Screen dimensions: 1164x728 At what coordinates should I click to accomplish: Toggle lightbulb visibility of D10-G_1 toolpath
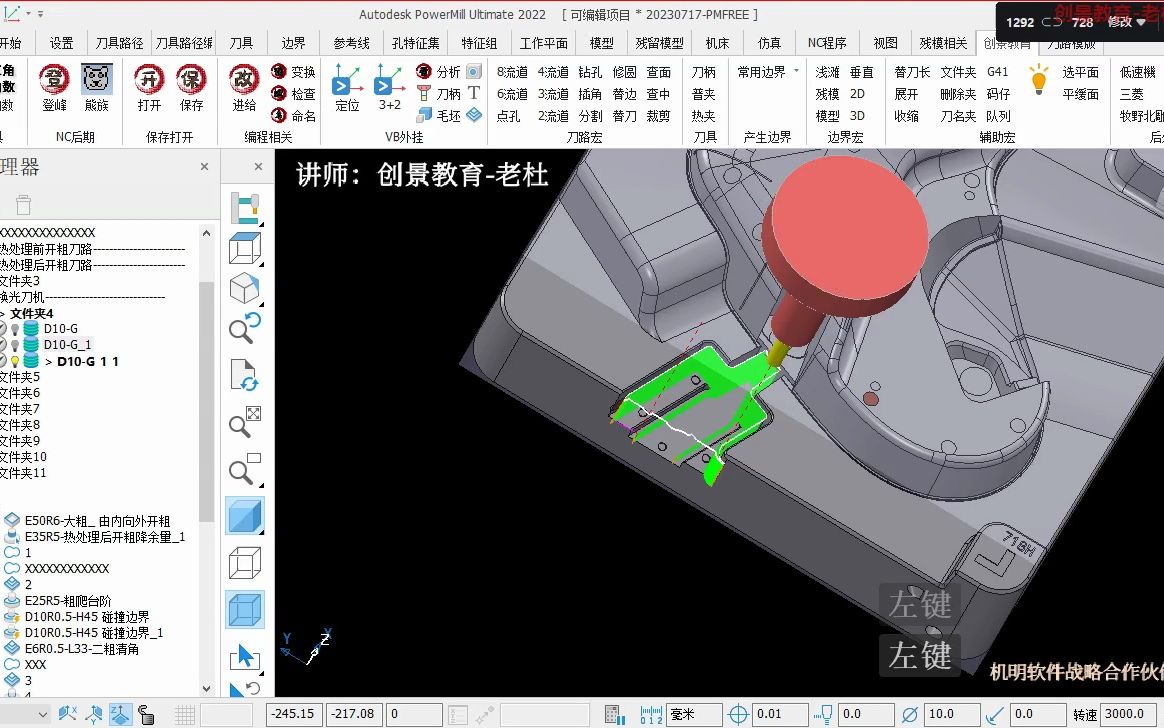click(15, 345)
